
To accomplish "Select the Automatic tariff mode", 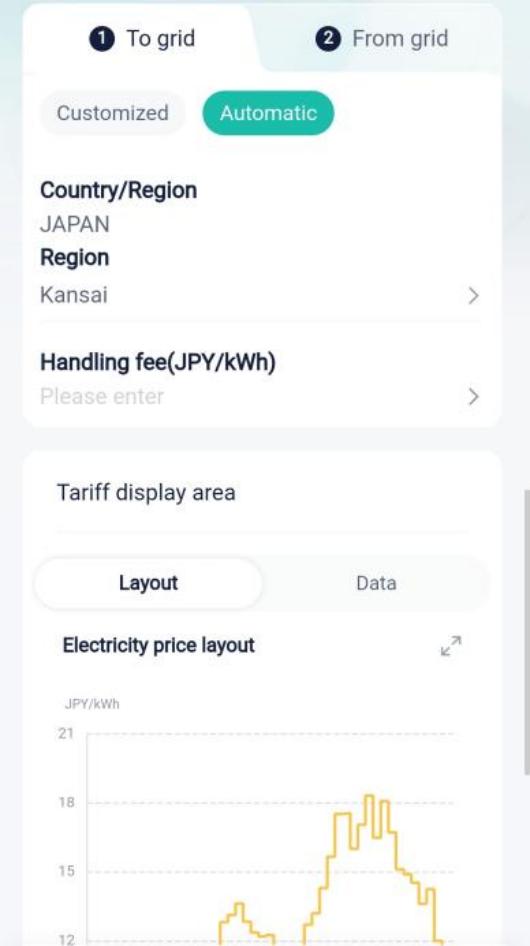I will click(x=268, y=113).
